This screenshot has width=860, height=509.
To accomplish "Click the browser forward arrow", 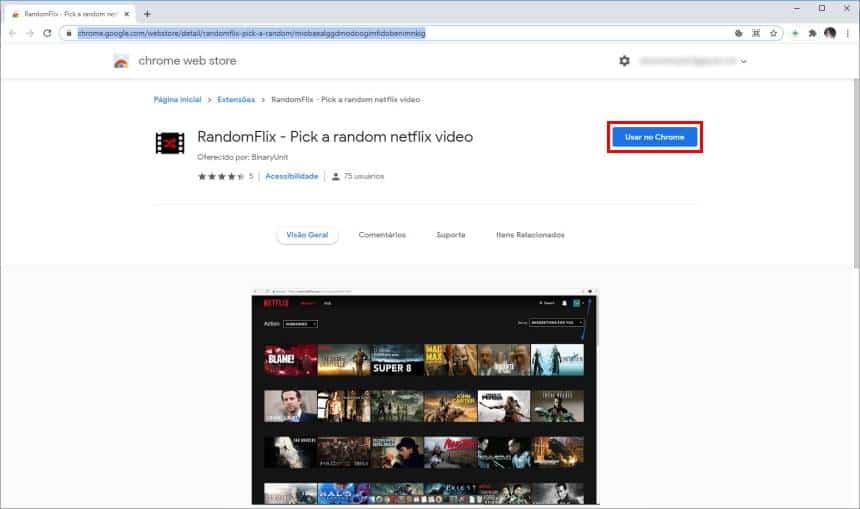I will 30,33.
